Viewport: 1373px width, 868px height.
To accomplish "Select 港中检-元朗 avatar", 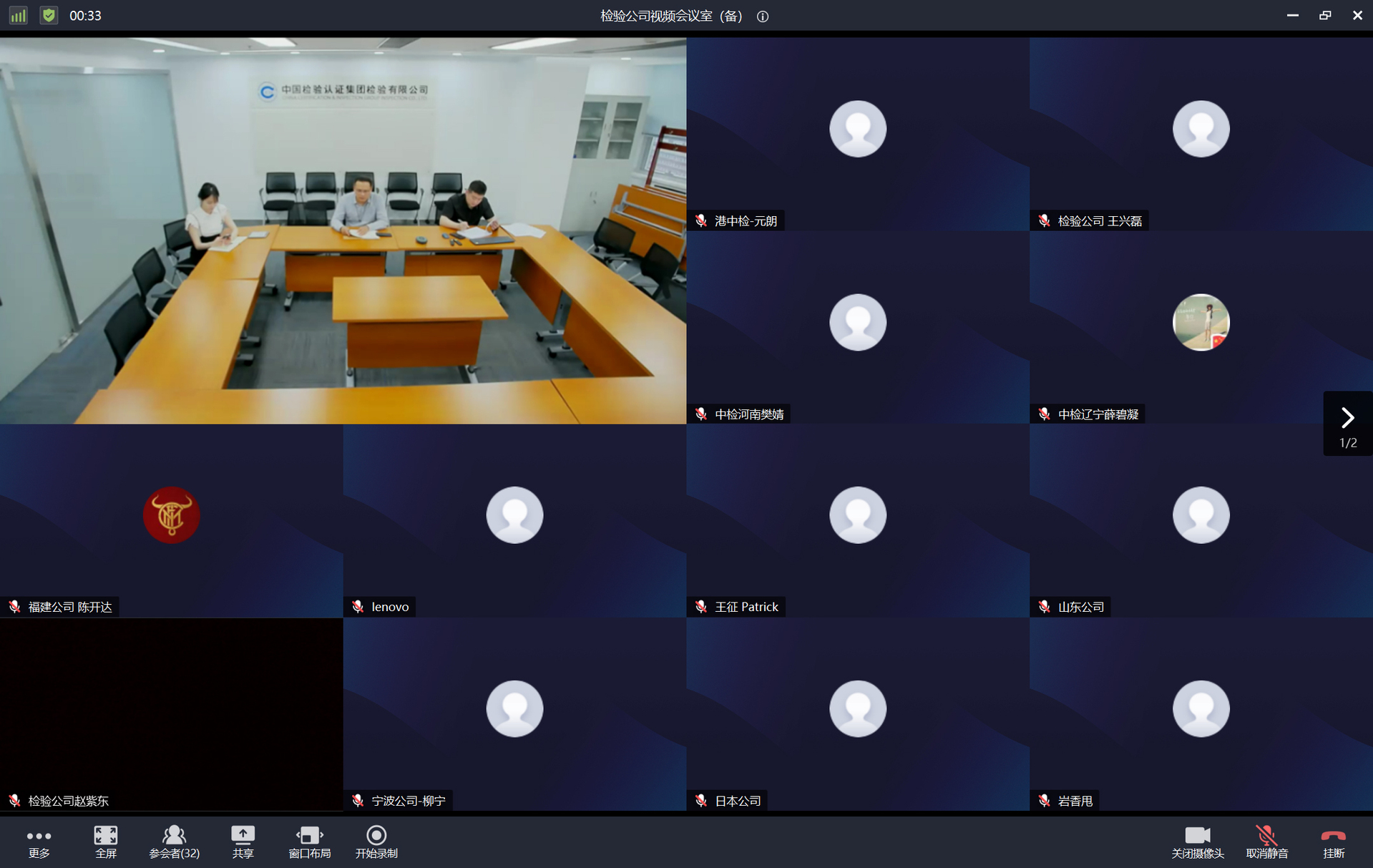I will pos(858,129).
